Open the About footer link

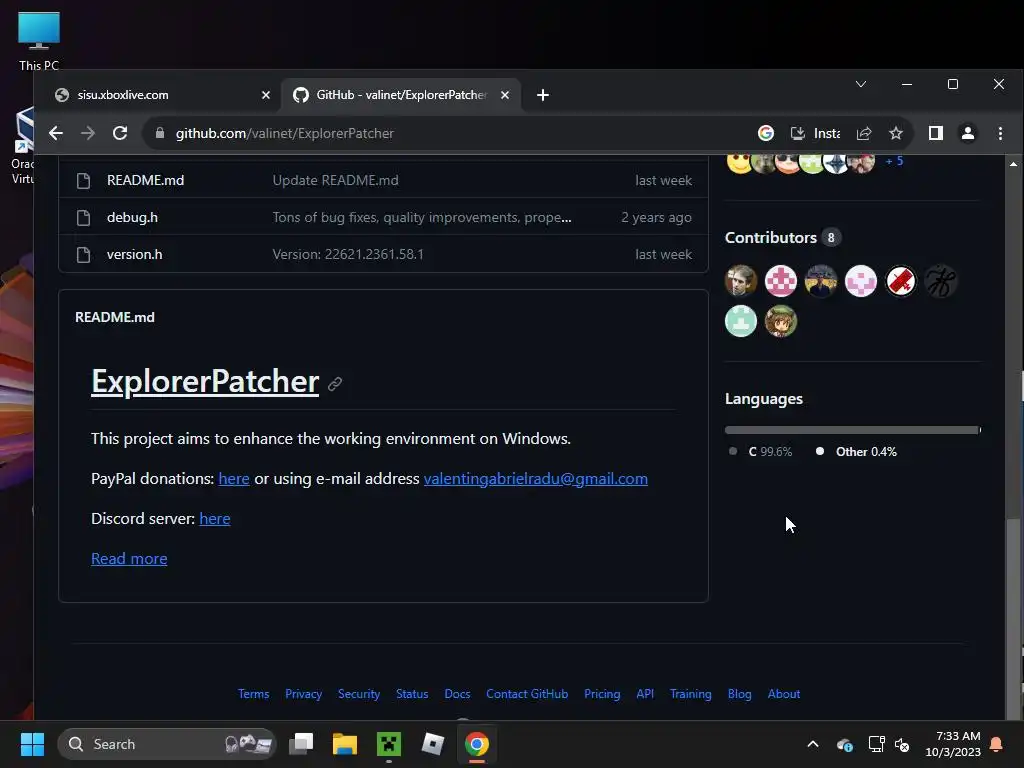[784, 694]
